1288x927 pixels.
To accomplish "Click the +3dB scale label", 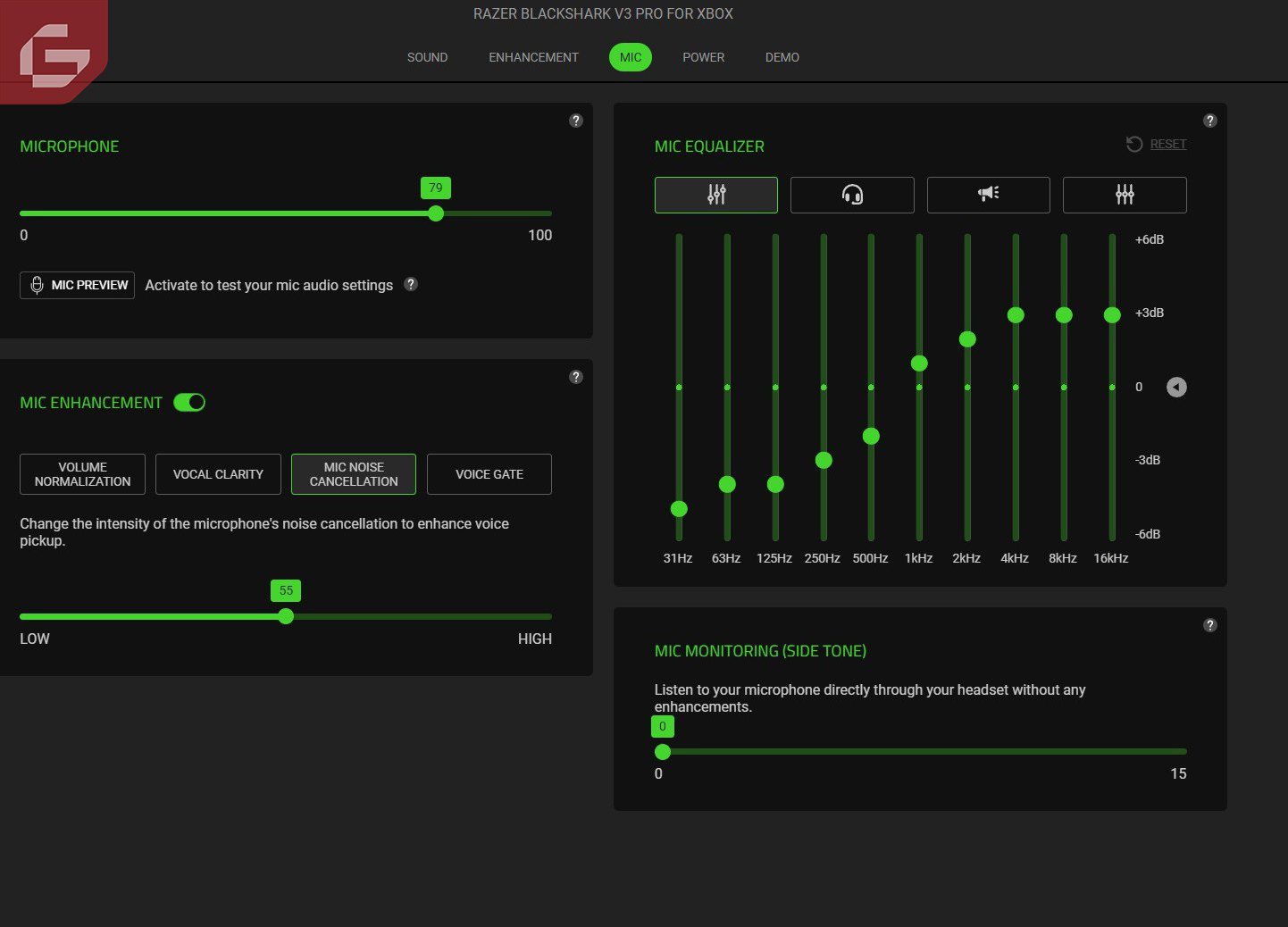I will pos(1150,313).
